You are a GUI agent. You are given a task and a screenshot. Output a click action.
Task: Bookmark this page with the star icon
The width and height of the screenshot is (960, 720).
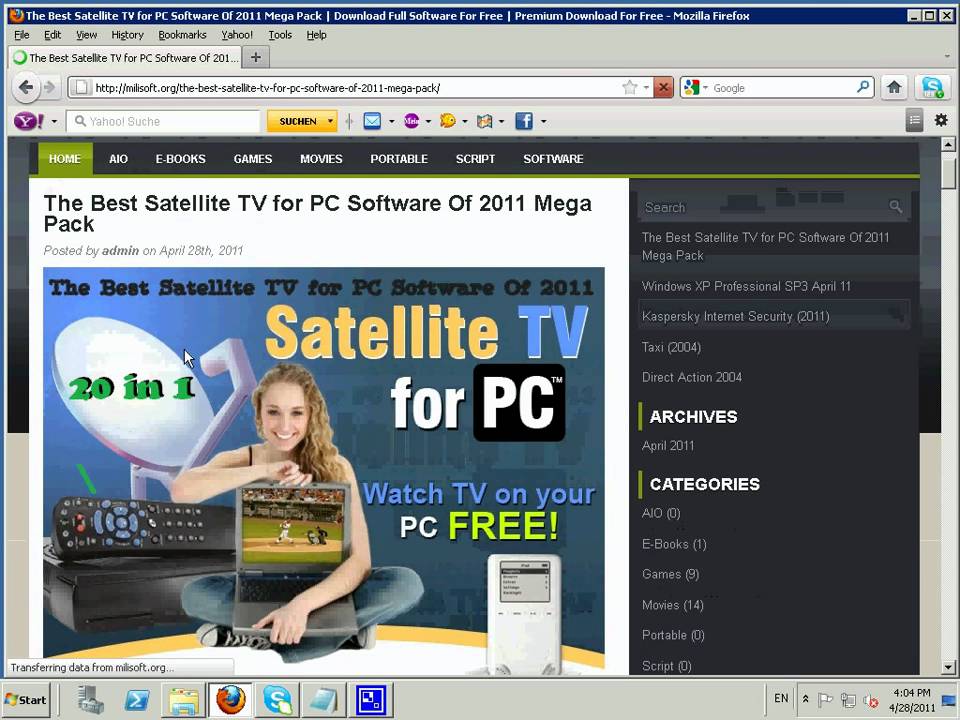629,88
